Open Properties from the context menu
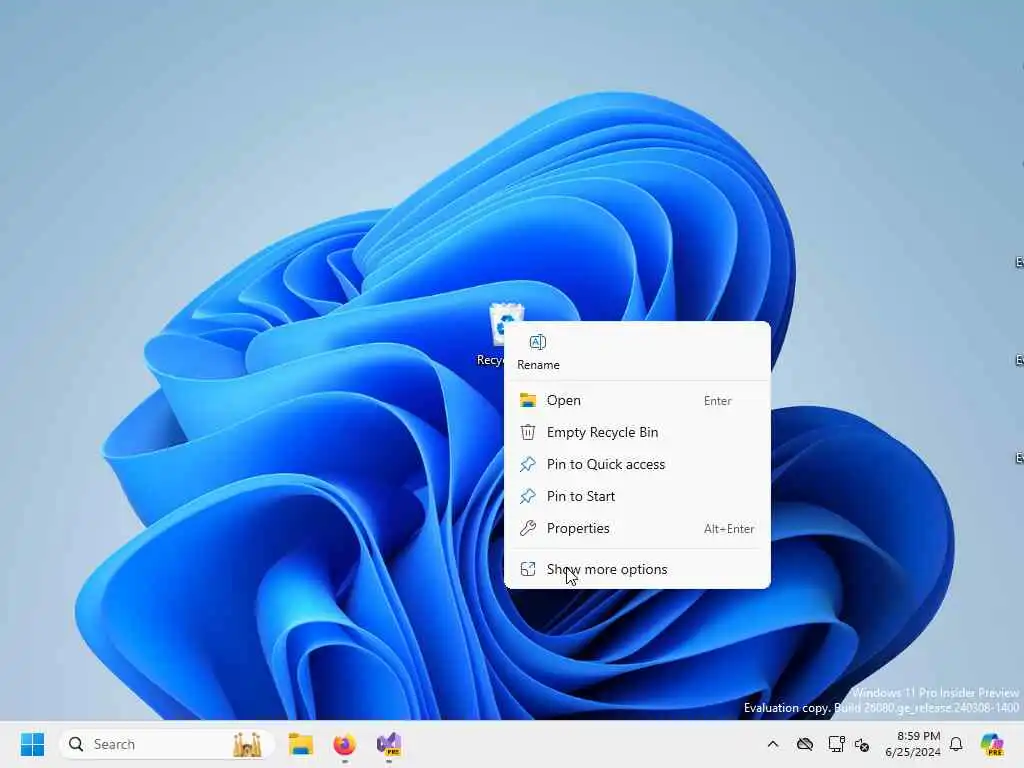Image resolution: width=1024 pixels, height=768 pixels. pos(637,528)
